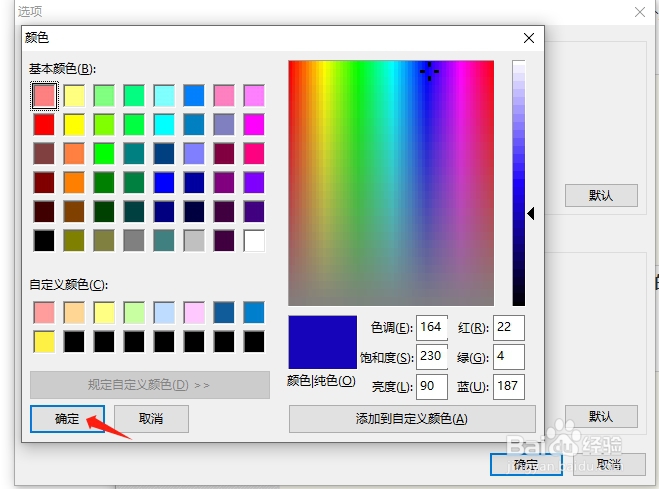
Task: Click the rainbow color spectrum area
Action: [x=391, y=183]
